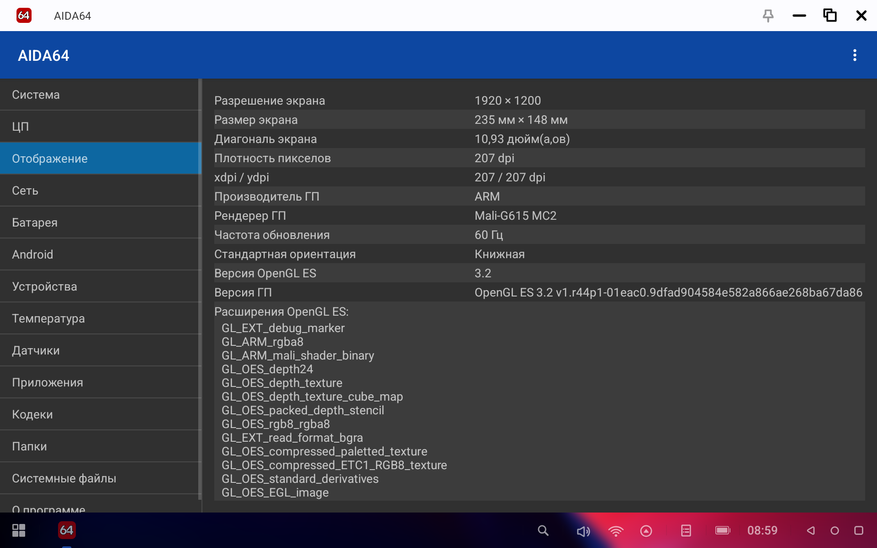Viewport: 877px width, 548px height.
Task: Click the Частота обновления label
Action: point(272,235)
